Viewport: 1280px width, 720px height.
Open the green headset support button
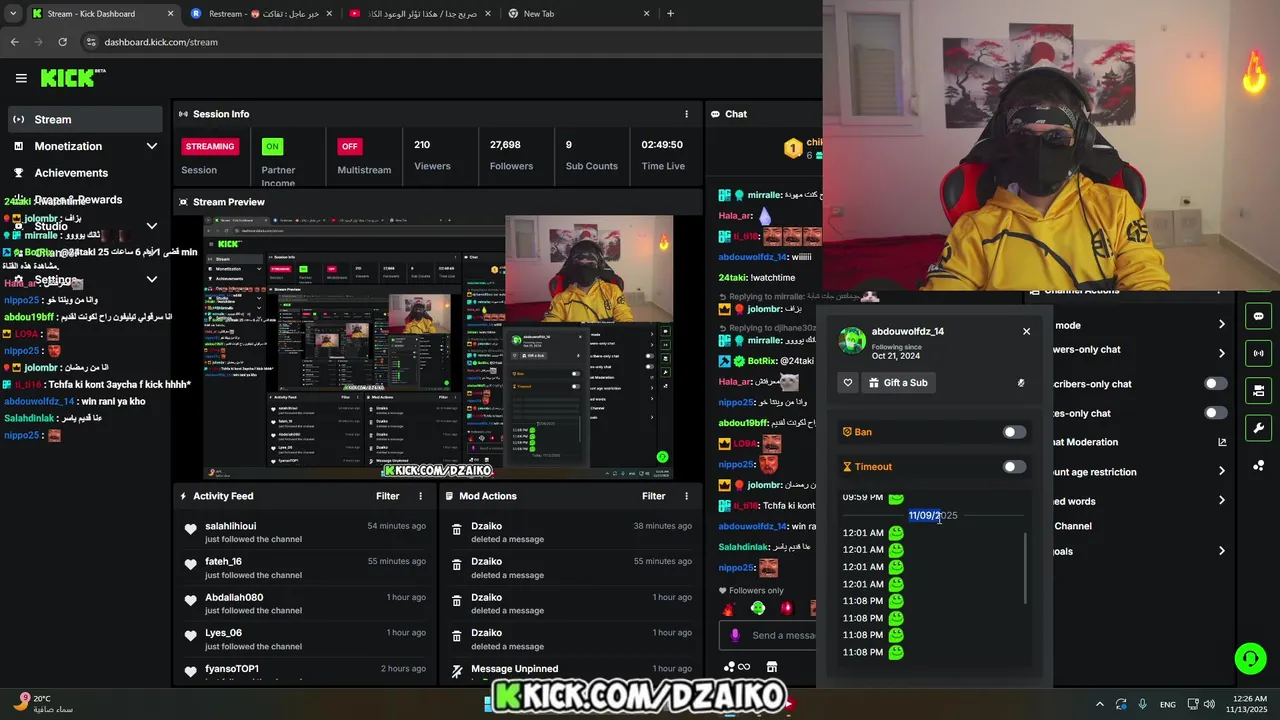1250,659
